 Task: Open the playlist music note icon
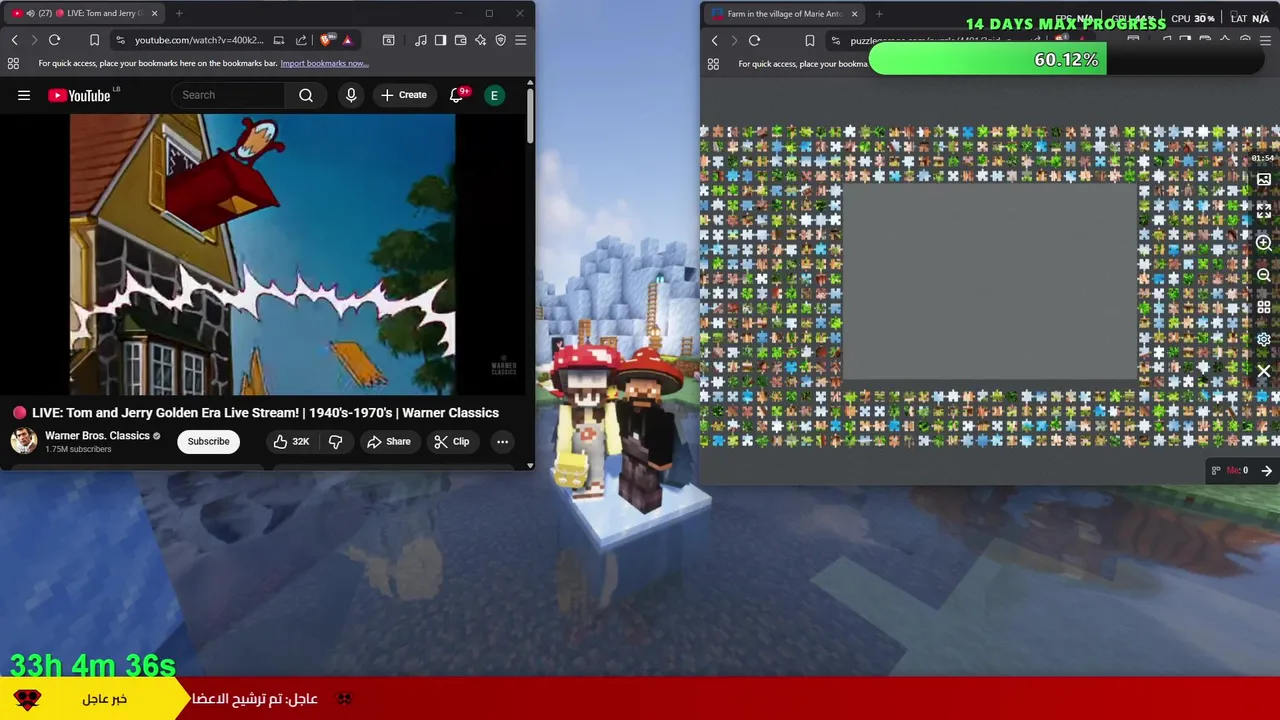[421, 40]
